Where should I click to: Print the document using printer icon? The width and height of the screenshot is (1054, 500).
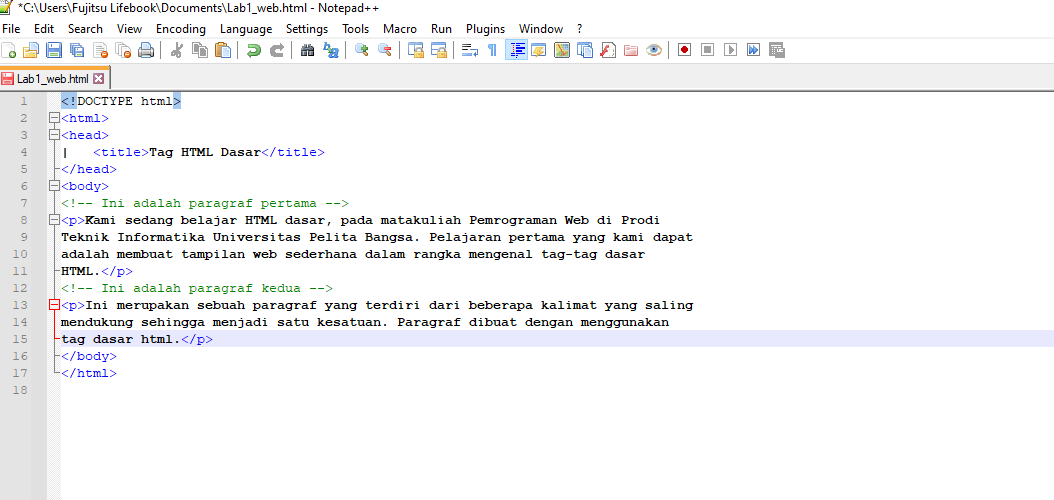click(146, 50)
